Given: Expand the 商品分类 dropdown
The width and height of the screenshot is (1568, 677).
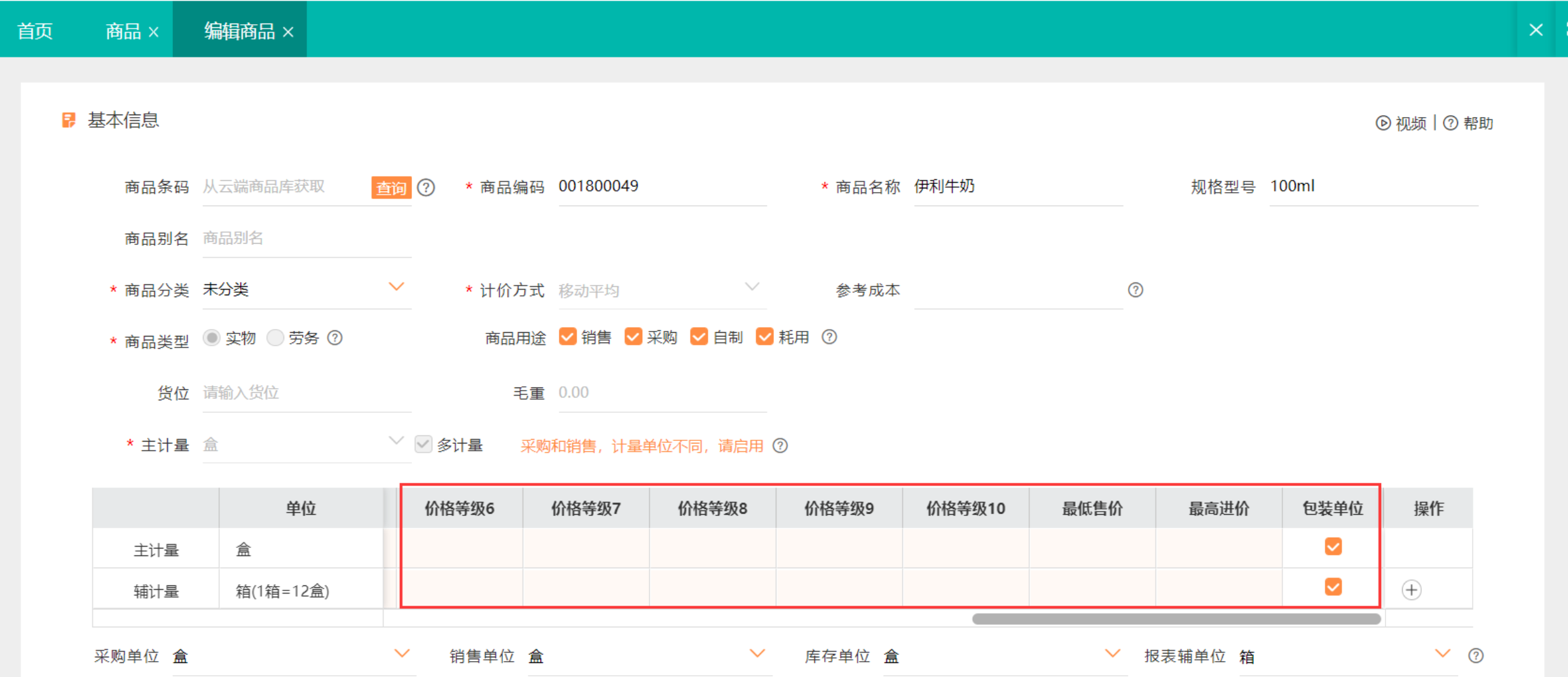Looking at the screenshot, I should point(396,288).
